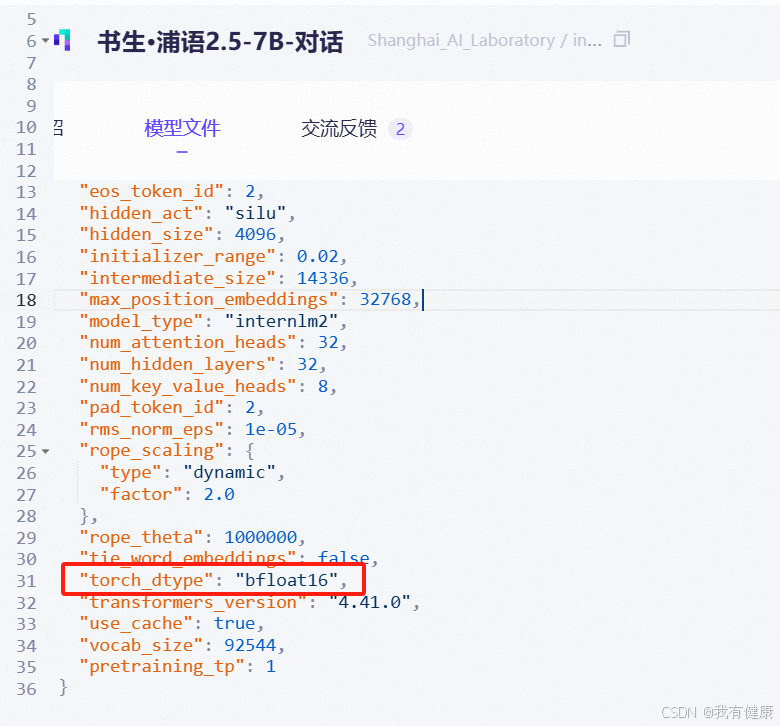Click the intermediate_size value 14336
This screenshot has width=780, height=726.
(323, 278)
